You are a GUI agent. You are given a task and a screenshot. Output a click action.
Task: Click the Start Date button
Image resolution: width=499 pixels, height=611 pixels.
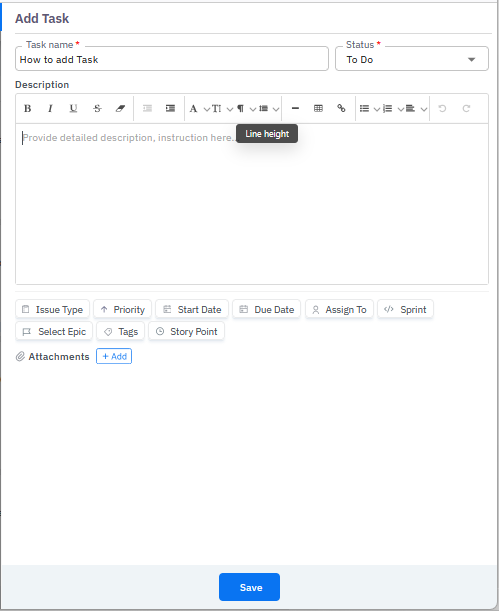(192, 309)
